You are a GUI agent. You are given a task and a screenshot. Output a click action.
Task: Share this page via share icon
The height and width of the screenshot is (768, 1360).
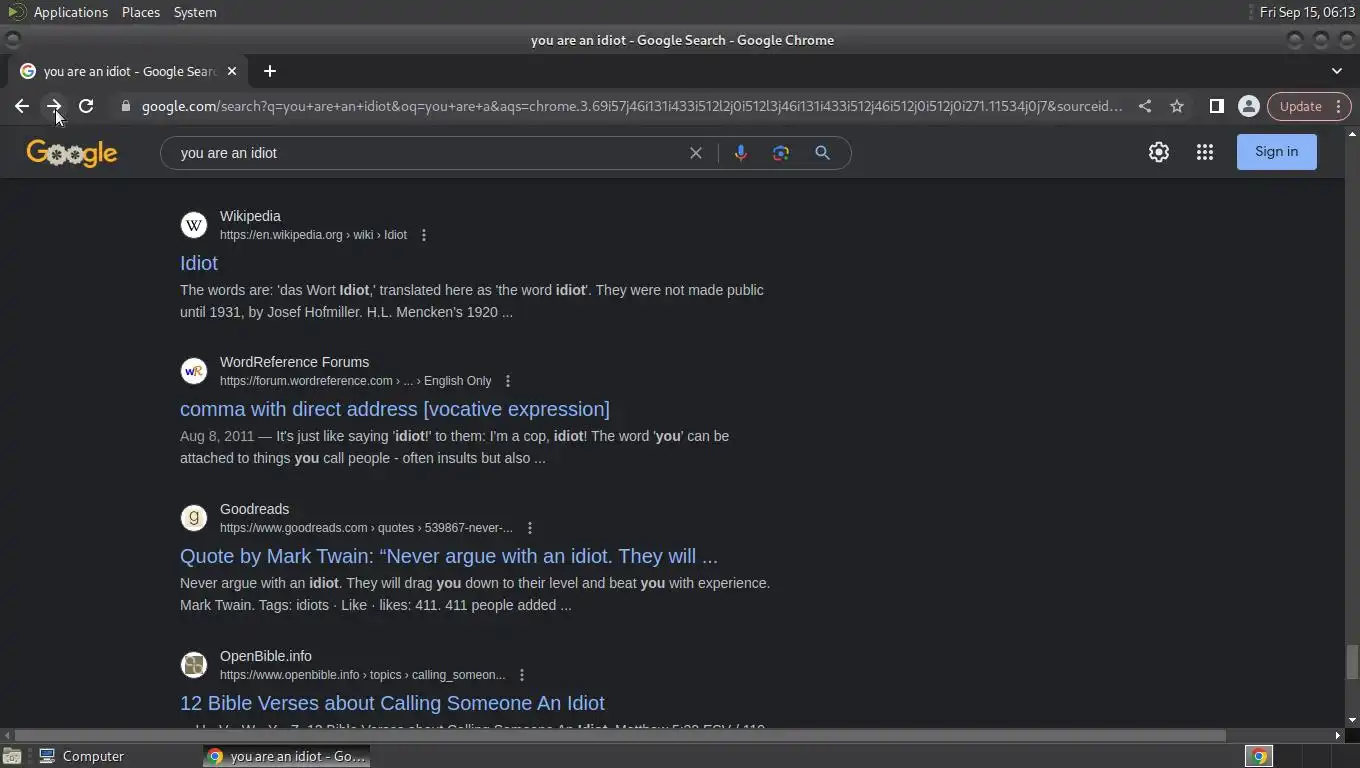click(x=1145, y=106)
